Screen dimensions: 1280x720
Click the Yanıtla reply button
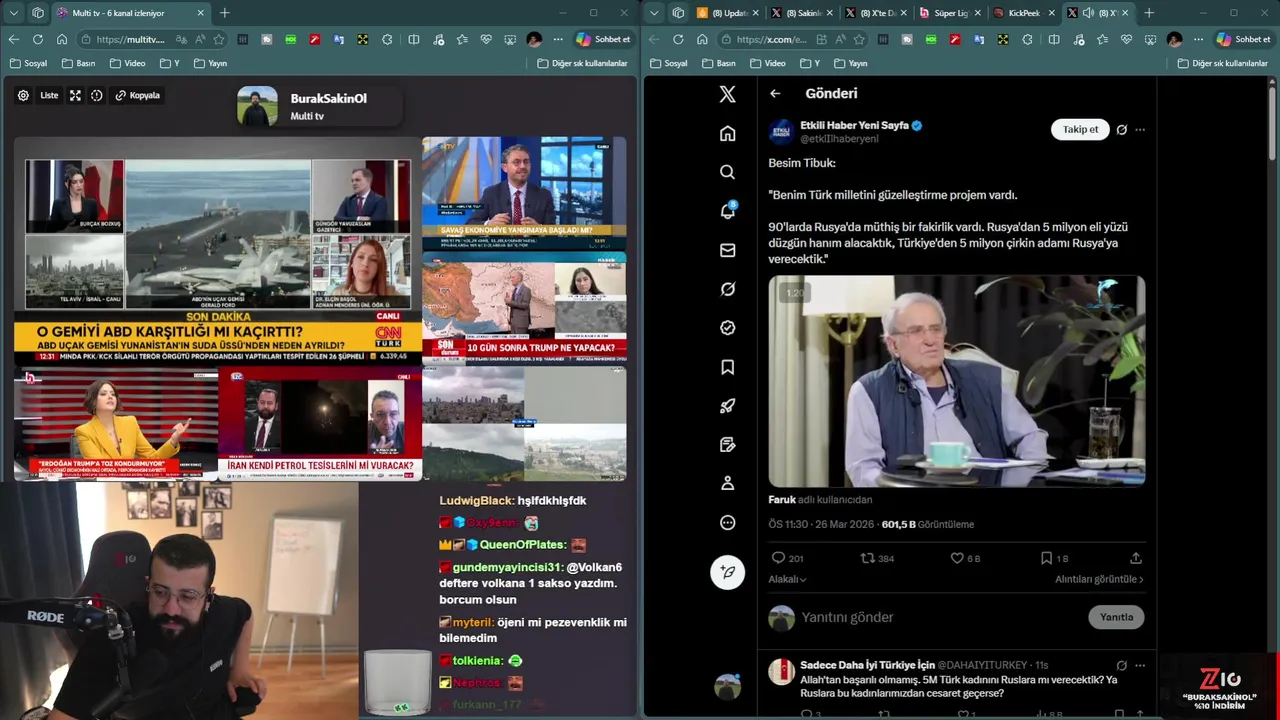(1116, 617)
